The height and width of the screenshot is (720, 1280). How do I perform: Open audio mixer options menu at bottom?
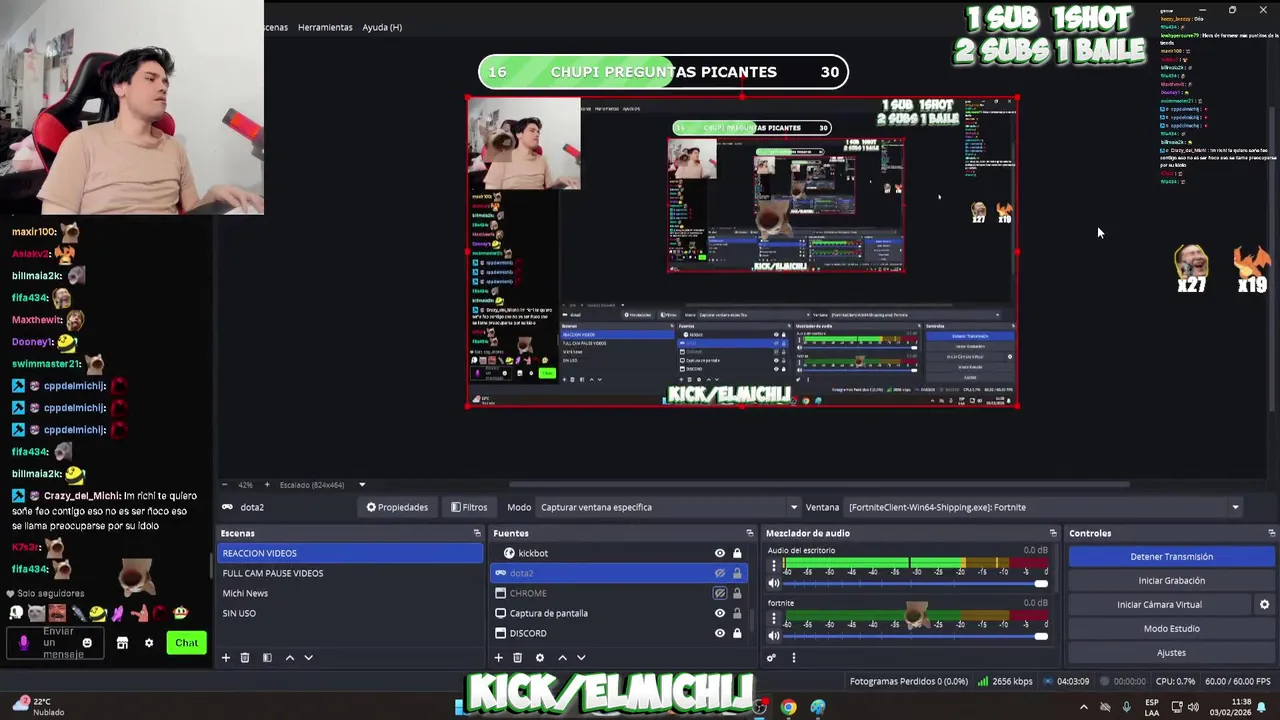794,658
